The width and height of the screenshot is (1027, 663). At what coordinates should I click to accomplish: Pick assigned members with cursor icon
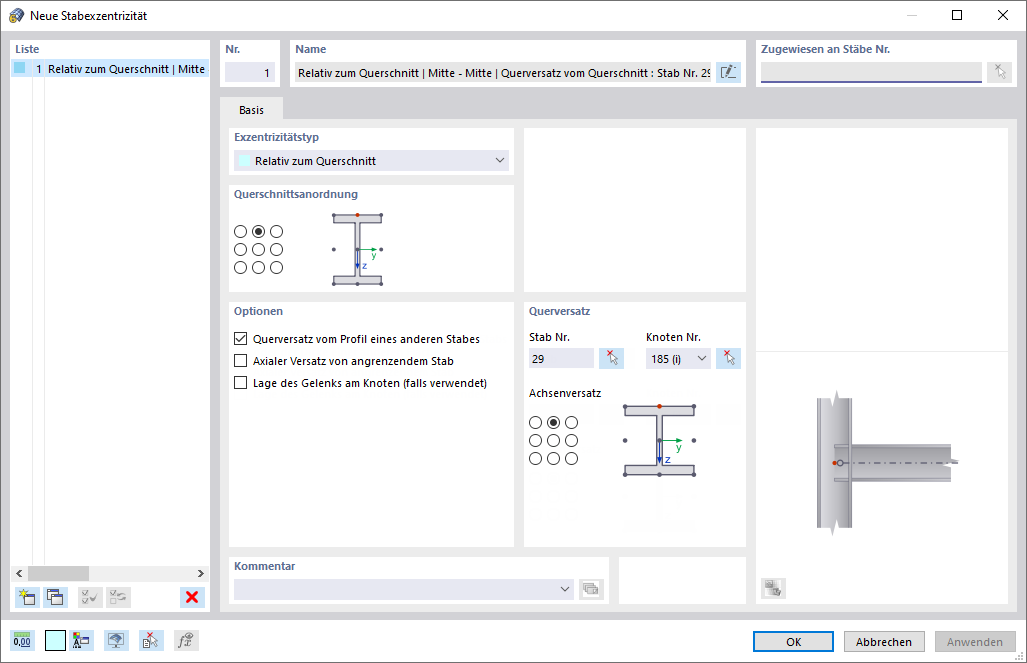pos(999,72)
